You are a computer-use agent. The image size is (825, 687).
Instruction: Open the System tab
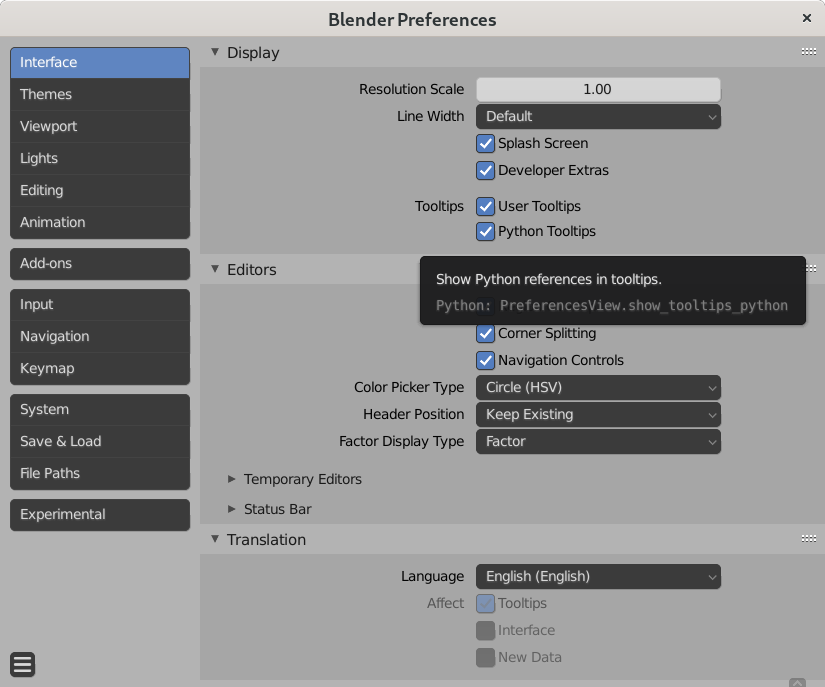(x=100, y=410)
